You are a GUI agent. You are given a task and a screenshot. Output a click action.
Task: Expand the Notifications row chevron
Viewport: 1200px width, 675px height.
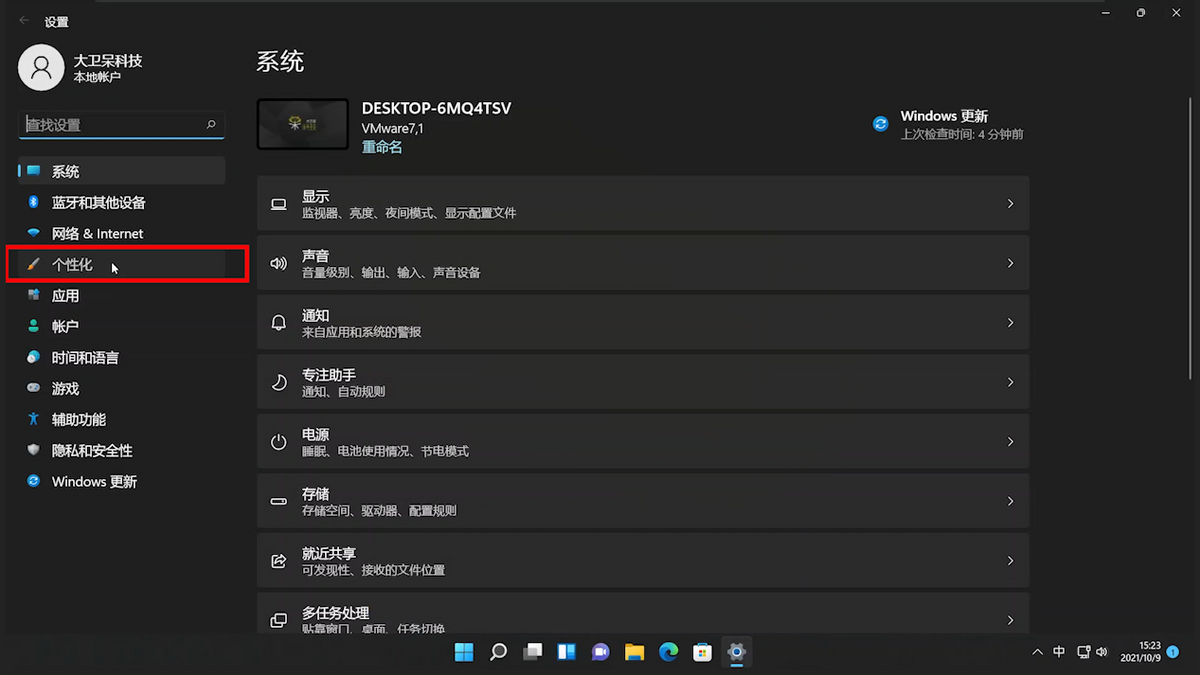[x=1010, y=323]
